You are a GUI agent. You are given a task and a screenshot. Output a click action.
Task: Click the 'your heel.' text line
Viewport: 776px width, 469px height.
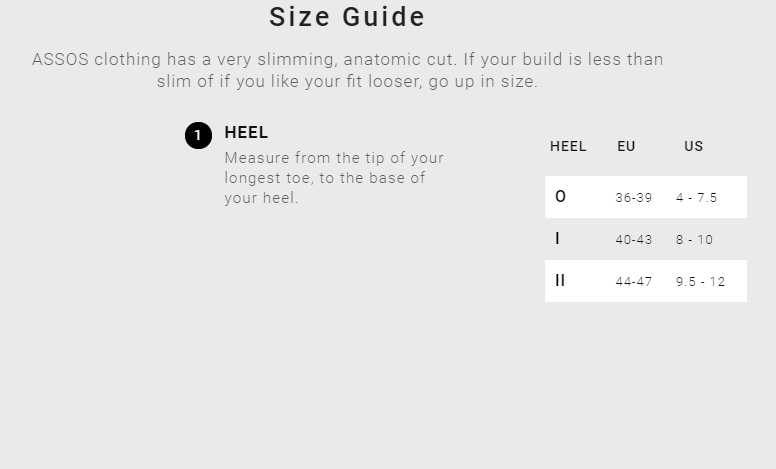261,198
